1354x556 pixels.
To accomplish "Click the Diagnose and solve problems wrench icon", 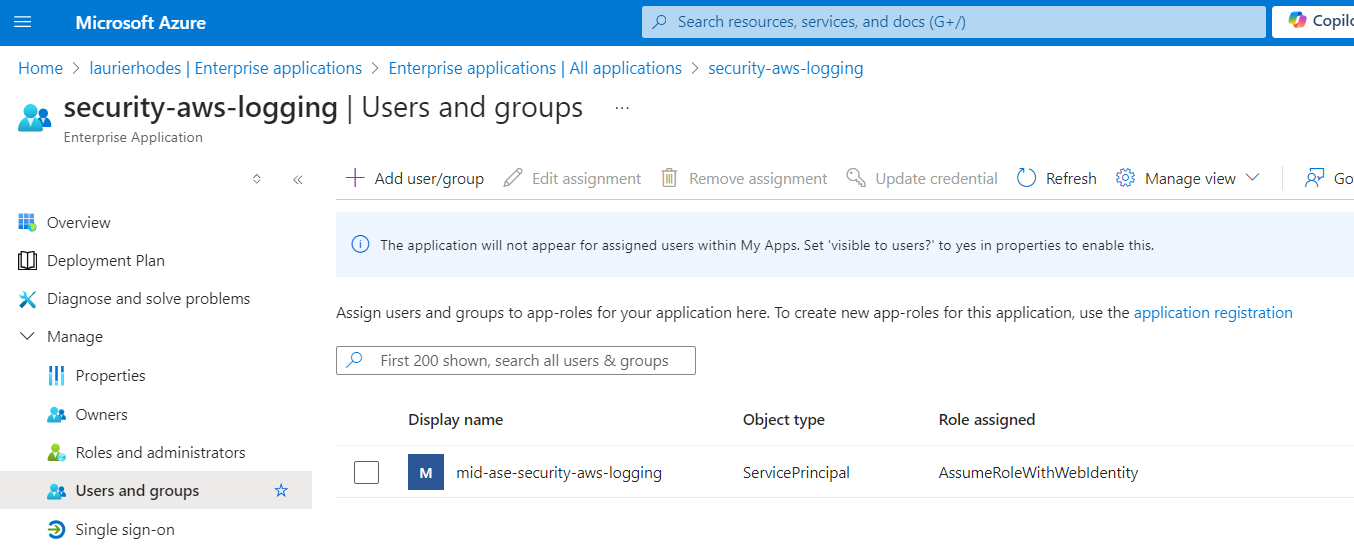I will tap(28, 298).
